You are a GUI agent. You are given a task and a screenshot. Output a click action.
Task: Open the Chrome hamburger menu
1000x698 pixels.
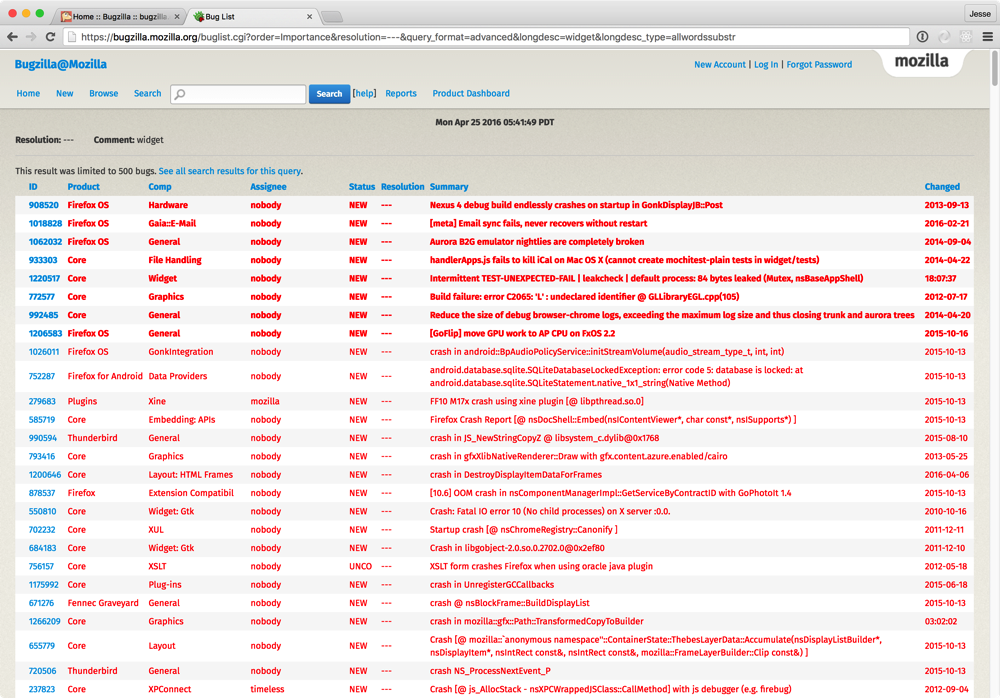[x=987, y=37]
